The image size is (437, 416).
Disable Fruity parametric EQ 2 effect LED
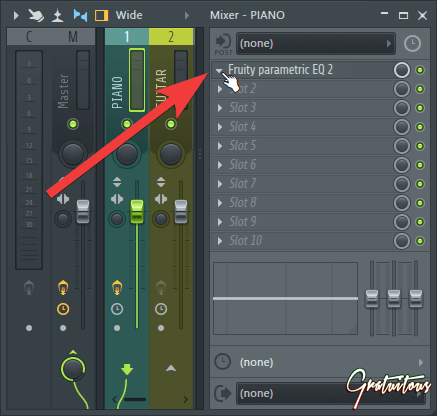pos(420,70)
